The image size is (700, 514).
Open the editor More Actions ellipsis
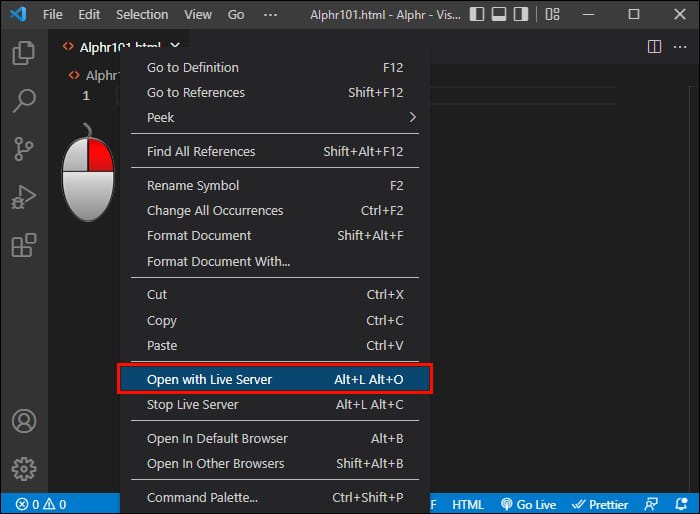tap(680, 46)
